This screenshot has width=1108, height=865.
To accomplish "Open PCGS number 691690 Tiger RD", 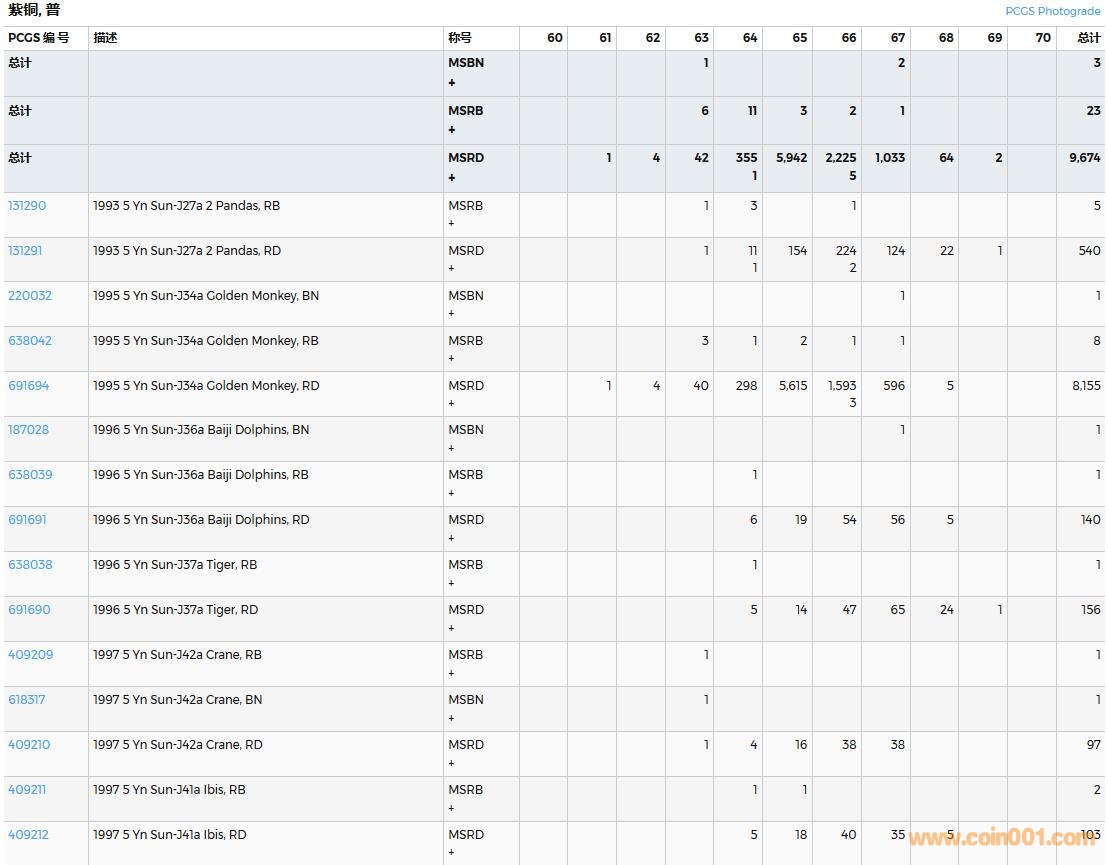I will click(x=29, y=610).
